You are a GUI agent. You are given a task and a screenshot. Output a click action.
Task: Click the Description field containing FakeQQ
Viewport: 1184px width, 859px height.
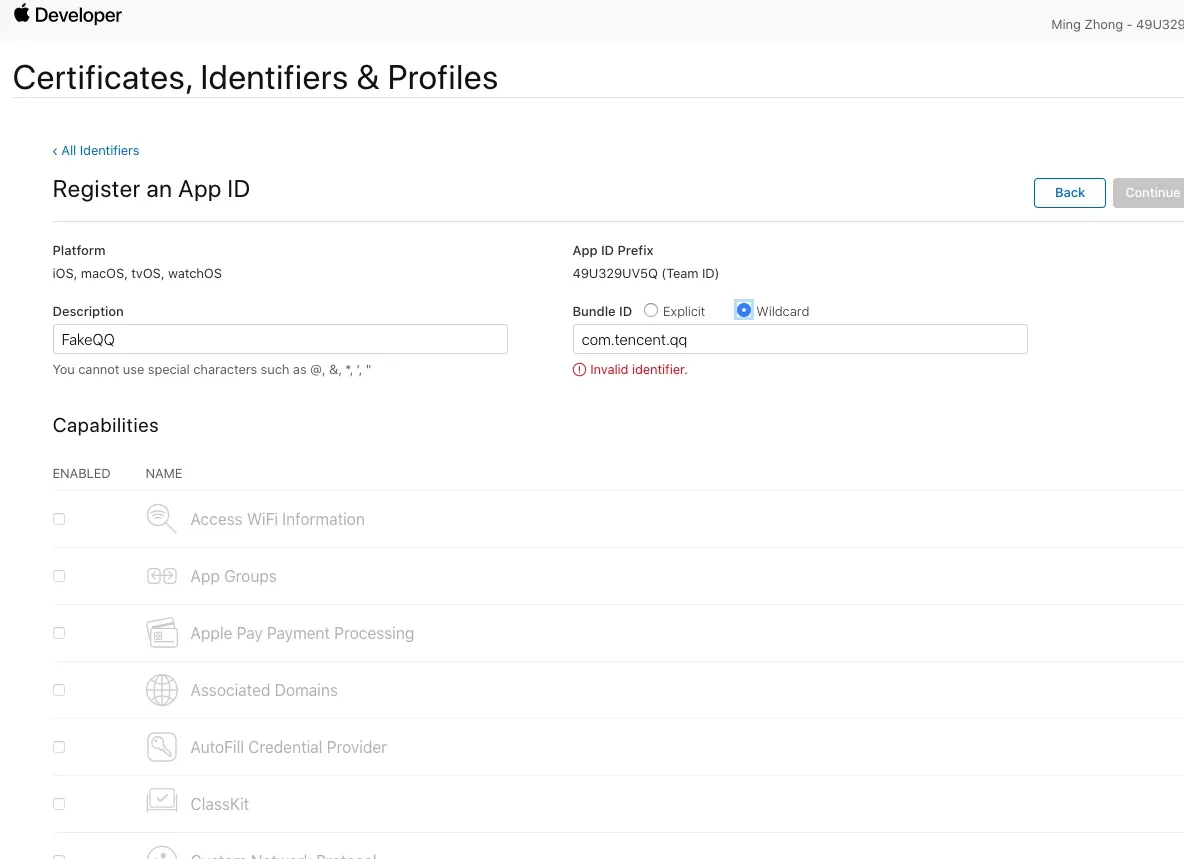(280, 340)
